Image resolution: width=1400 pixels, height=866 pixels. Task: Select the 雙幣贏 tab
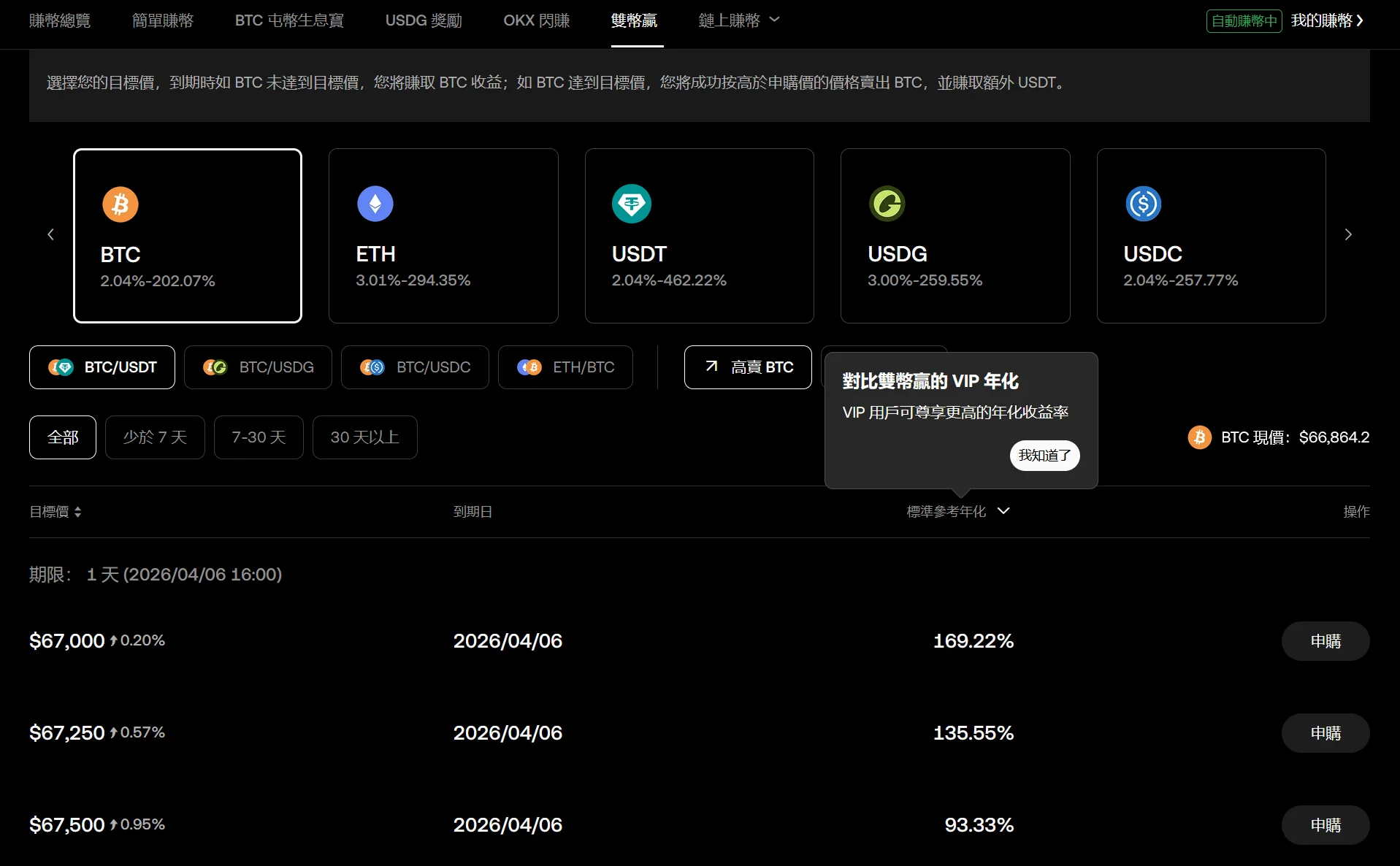click(x=634, y=20)
